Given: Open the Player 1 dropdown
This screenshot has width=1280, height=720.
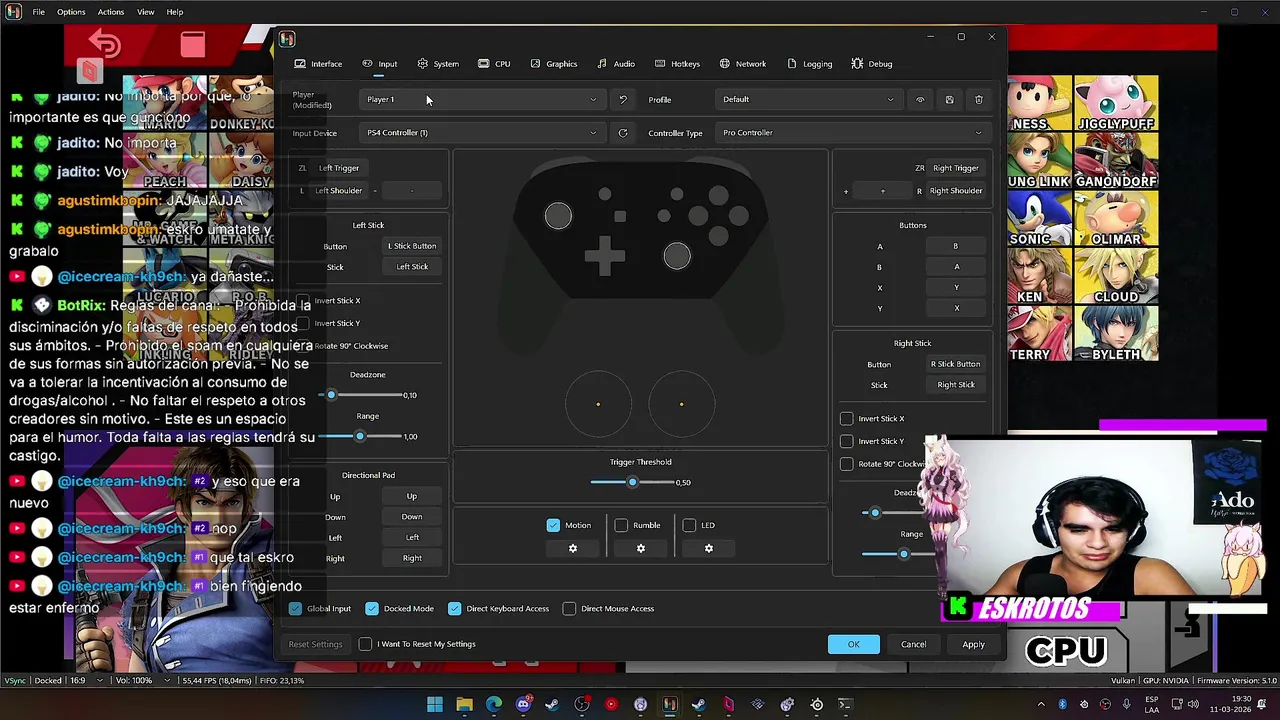Looking at the screenshot, I should (x=482, y=99).
